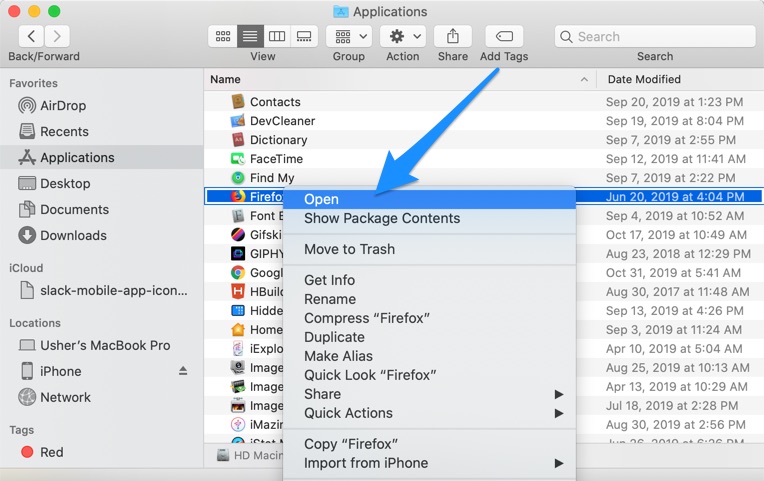Select Move to Trash menu item
Image resolution: width=764 pixels, height=481 pixels.
coord(349,249)
